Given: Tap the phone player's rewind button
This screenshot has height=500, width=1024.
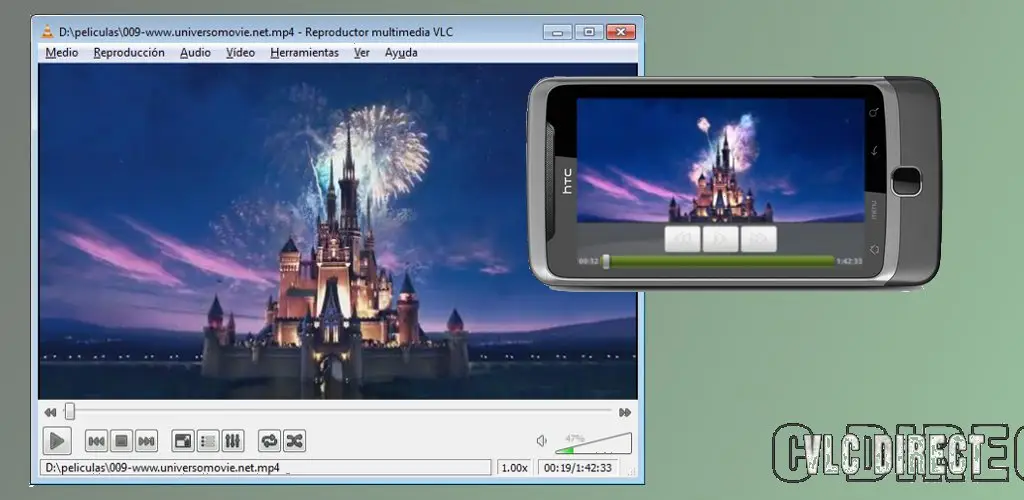Looking at the screenshot, I should point(682,240).
